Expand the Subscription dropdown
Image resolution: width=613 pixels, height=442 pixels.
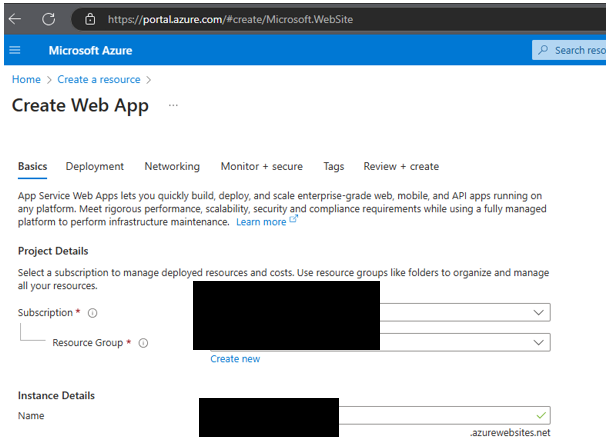[x=538, y=313]
